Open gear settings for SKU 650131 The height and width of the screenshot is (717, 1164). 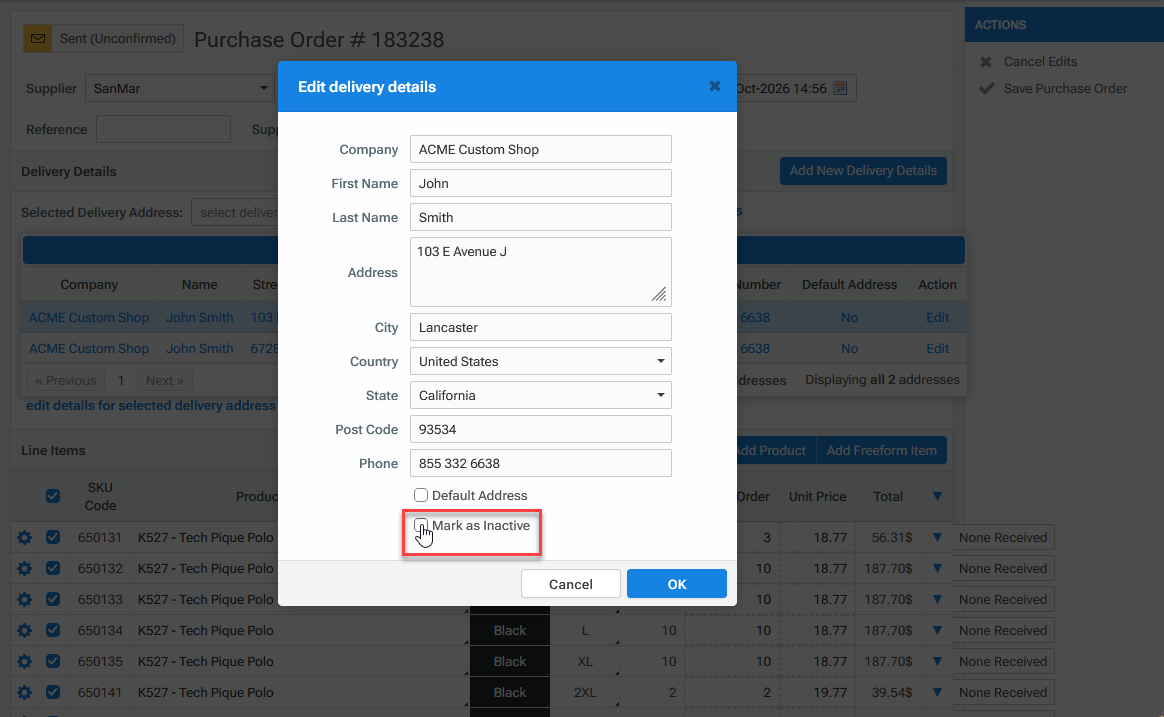pos(24,537)
